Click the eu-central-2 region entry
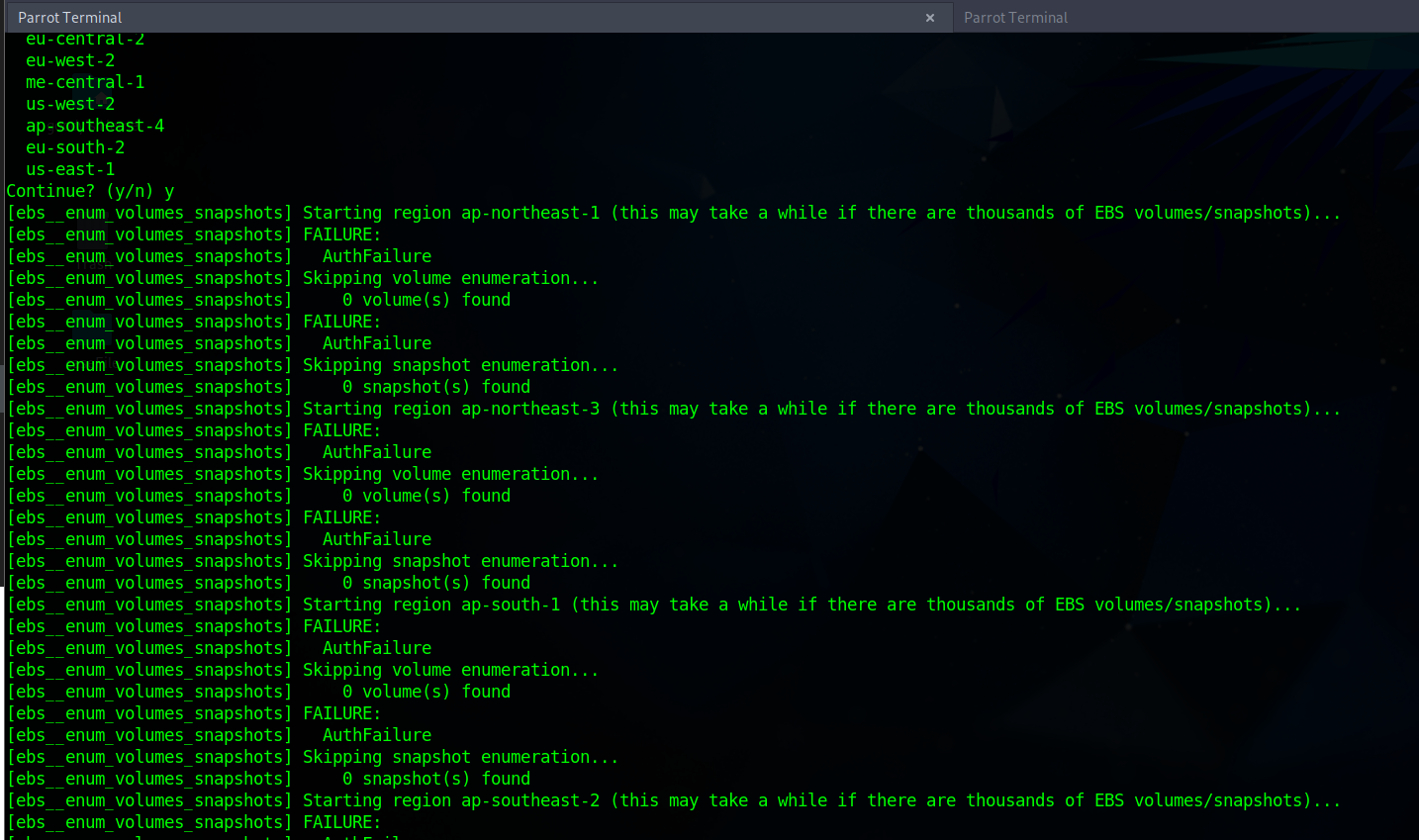This screenshot has width=1419, height=840. [x=85, y=38]
